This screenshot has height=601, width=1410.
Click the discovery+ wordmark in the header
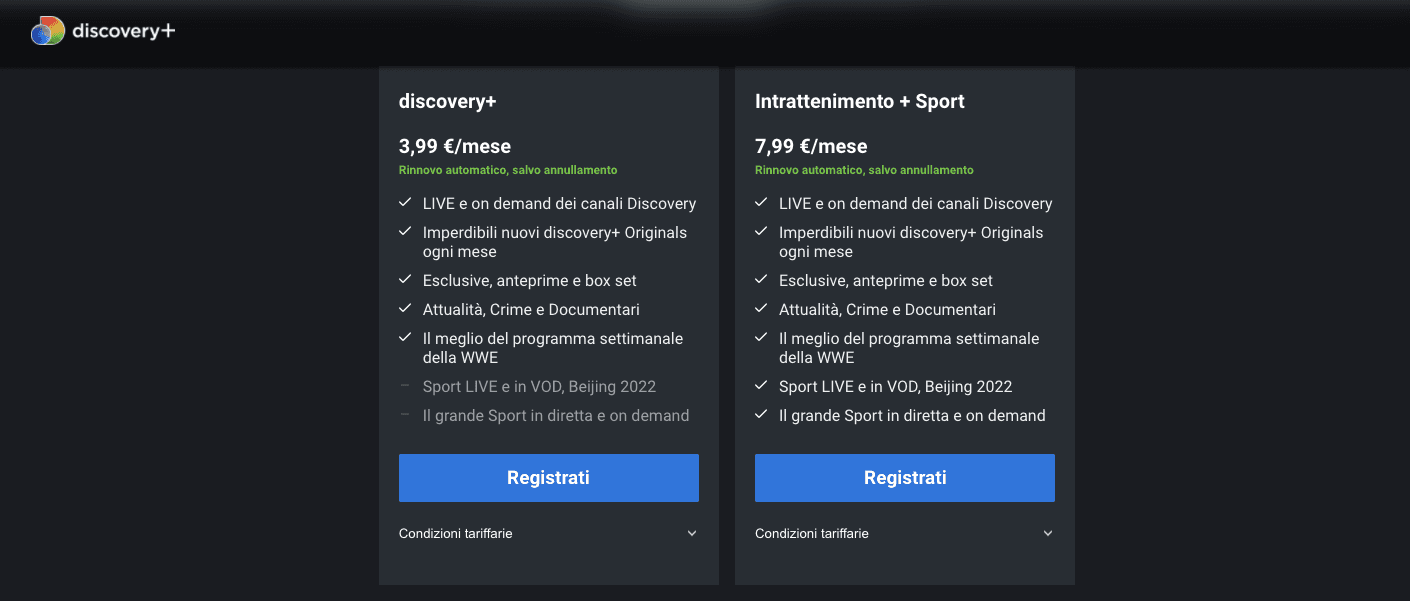tap(123, 31)
